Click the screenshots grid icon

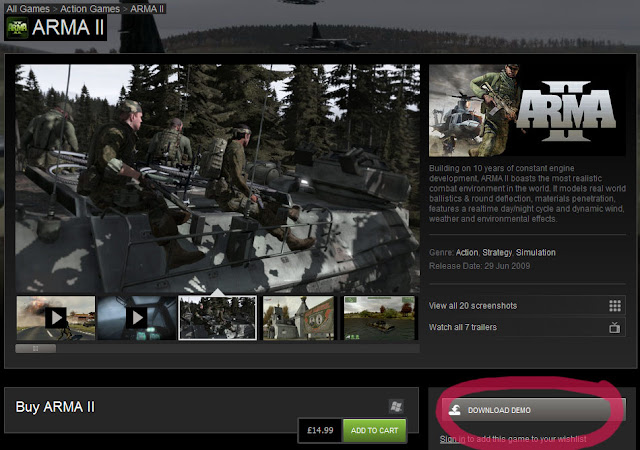[615, 305]
